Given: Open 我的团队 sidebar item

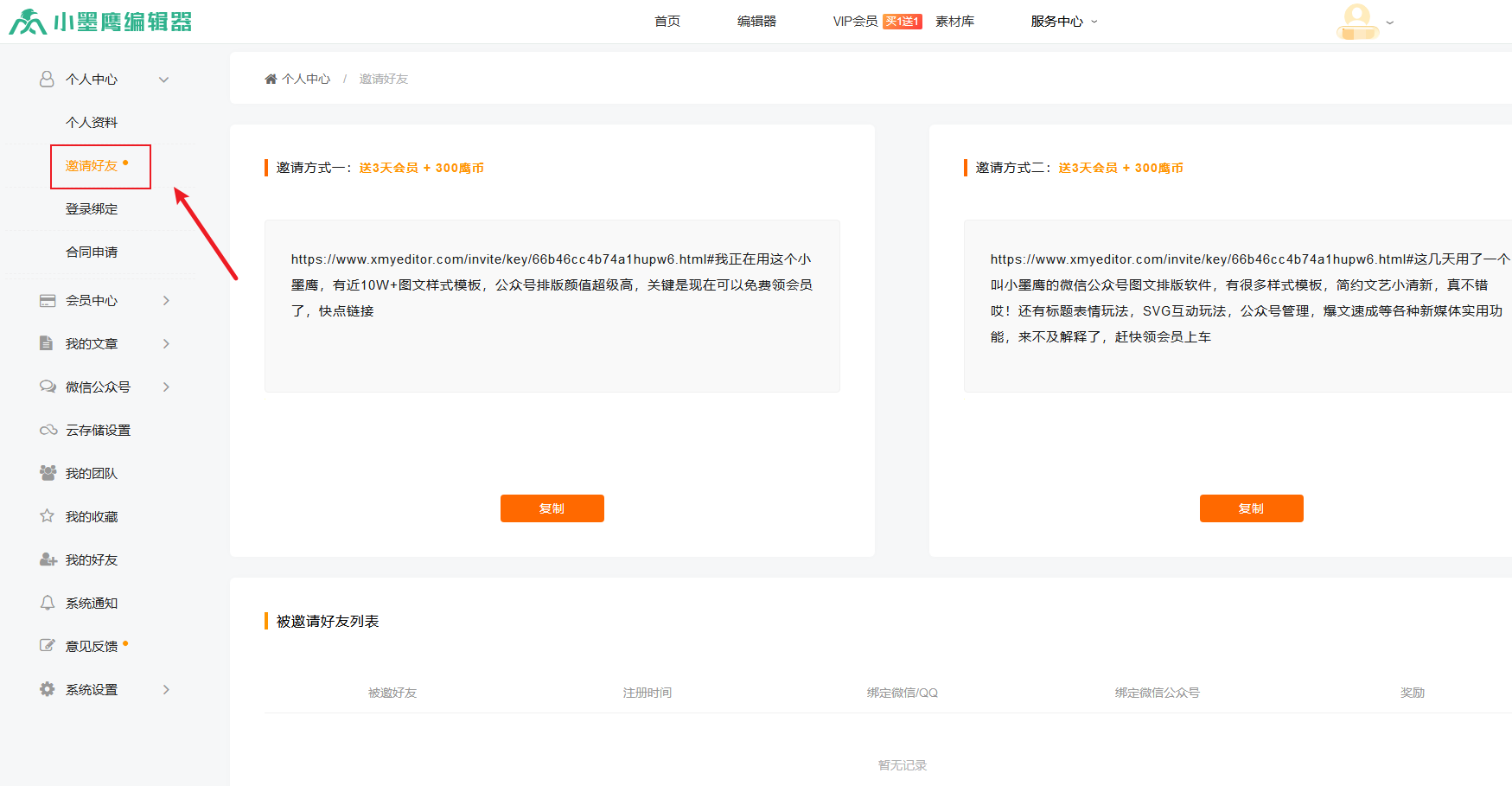Looking at the screenshot, I should click(x=92, y=474).
